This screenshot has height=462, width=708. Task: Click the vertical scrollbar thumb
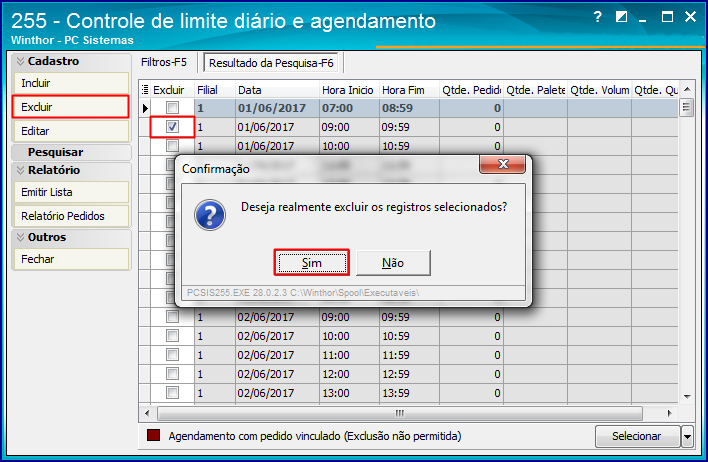[687, 107]
